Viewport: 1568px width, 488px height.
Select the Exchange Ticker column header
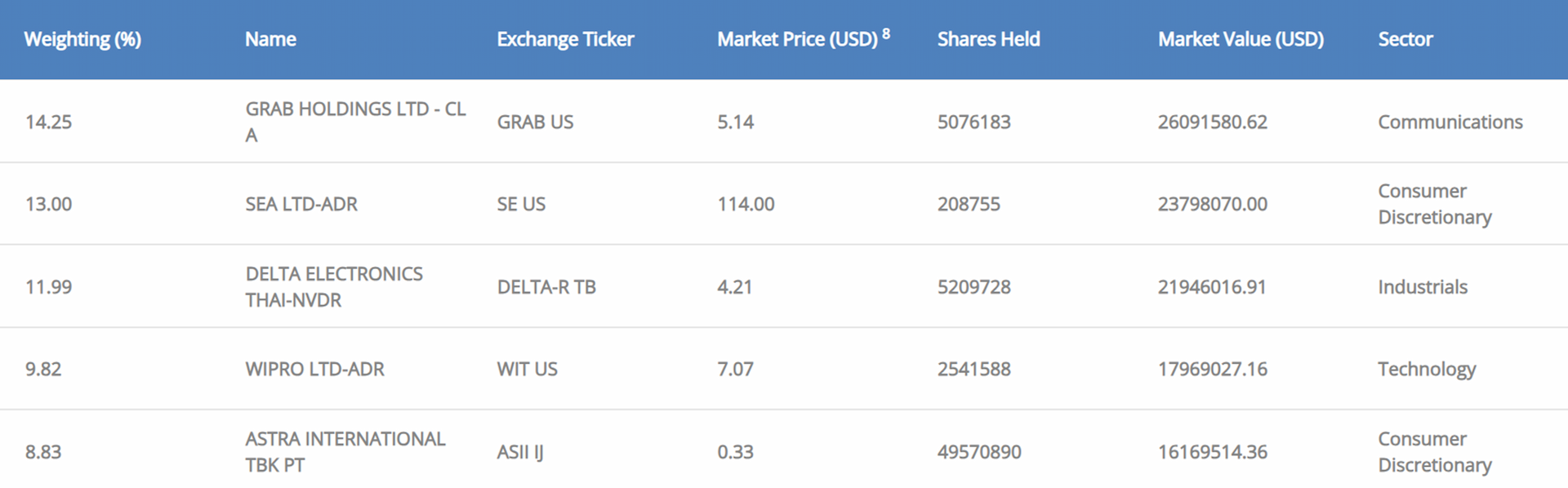click(565, 39)
